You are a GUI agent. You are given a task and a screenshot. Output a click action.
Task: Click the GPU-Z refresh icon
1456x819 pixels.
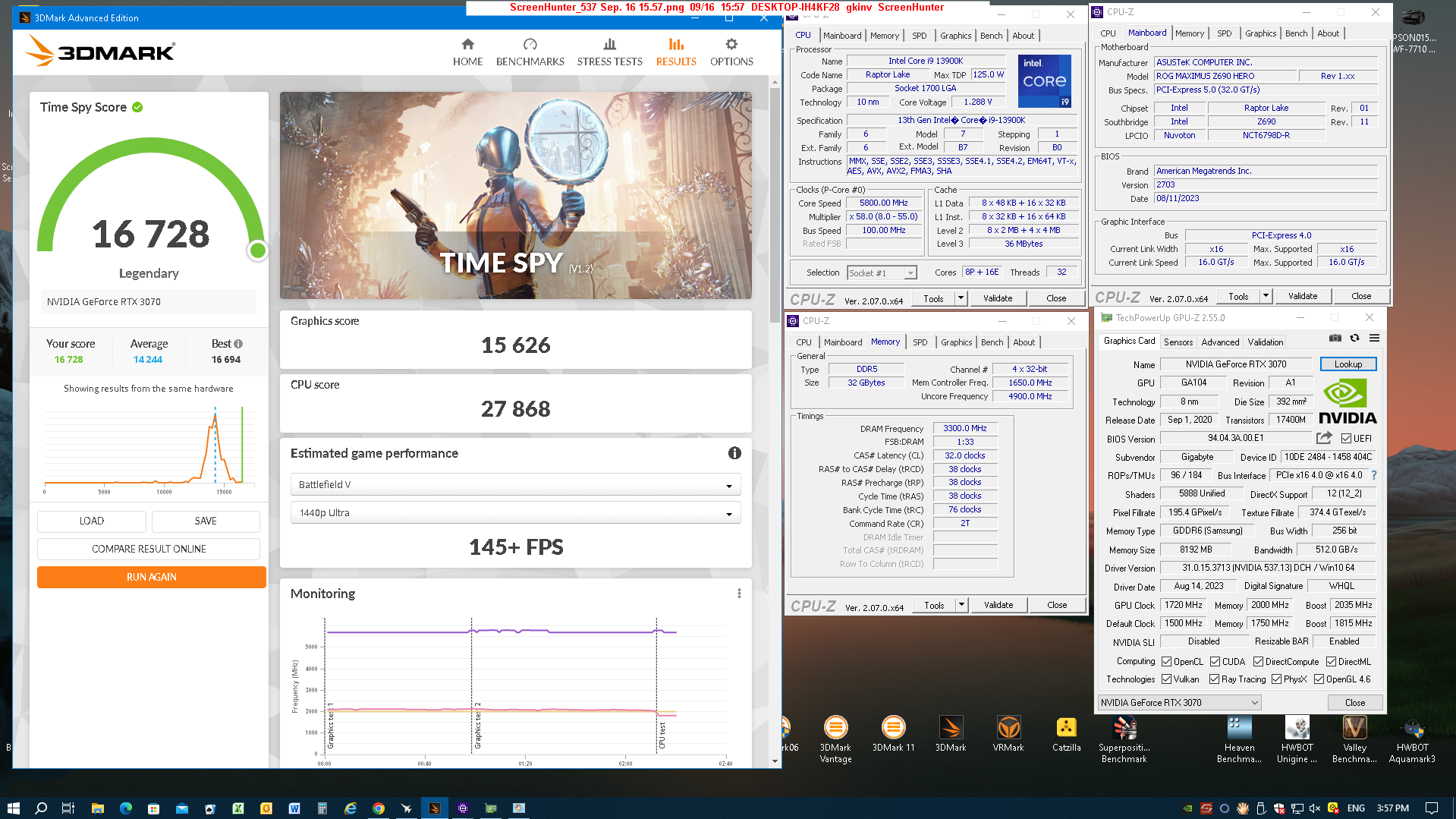click(x=1354, y=339)
